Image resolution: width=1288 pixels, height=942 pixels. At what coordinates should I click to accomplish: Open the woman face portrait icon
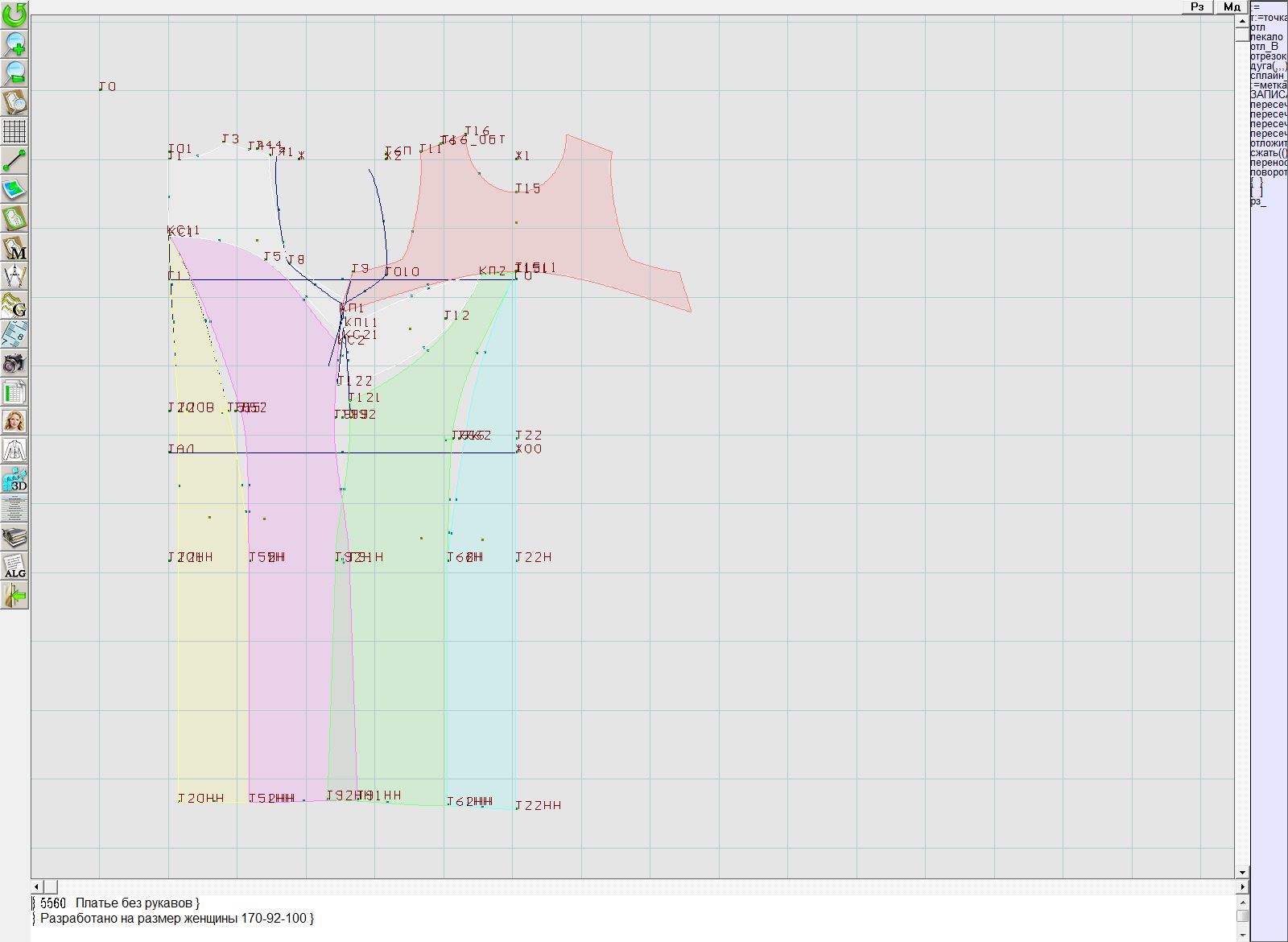click(14, 421)
